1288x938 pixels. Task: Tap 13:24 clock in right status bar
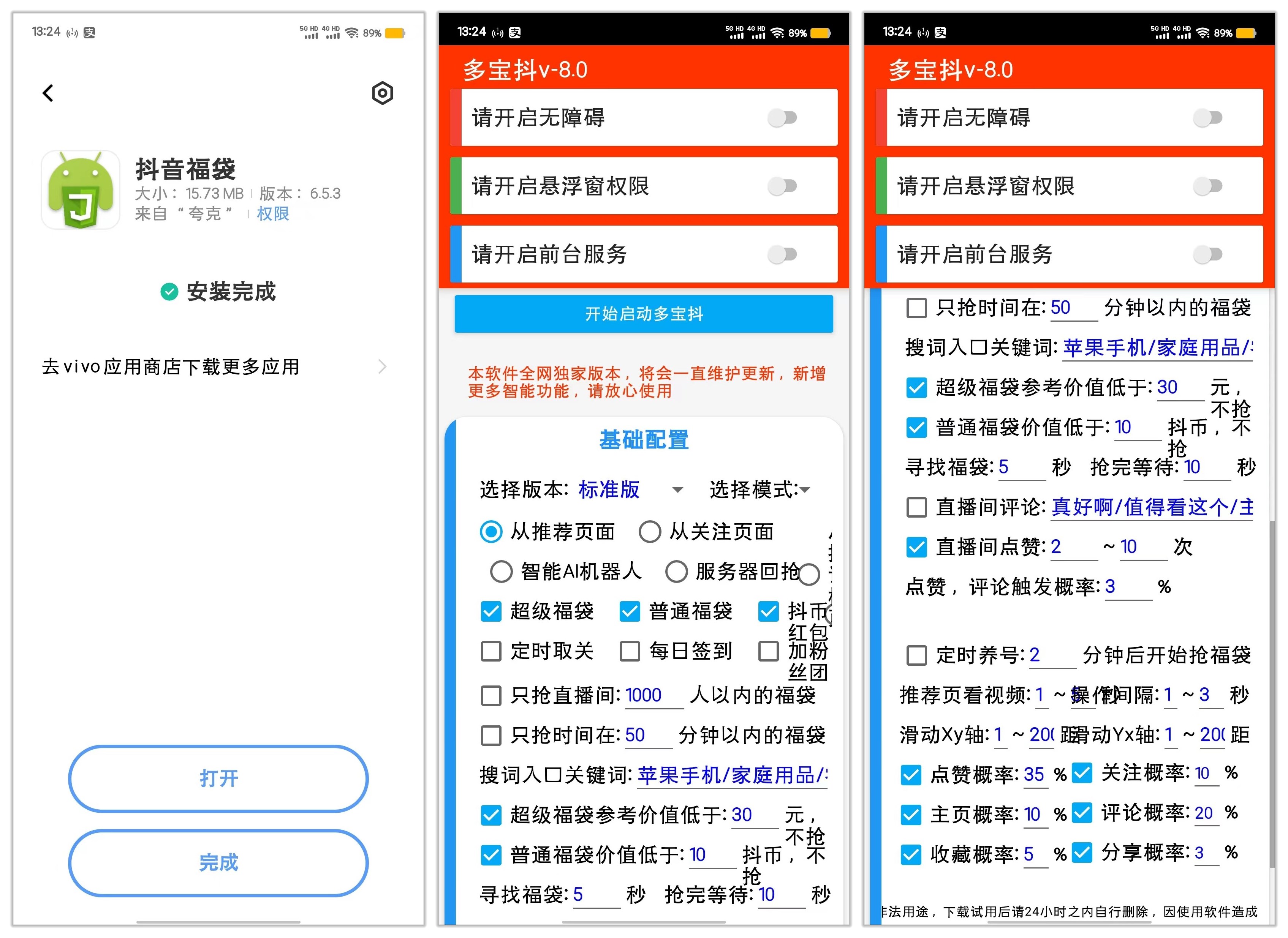(897, 32)
